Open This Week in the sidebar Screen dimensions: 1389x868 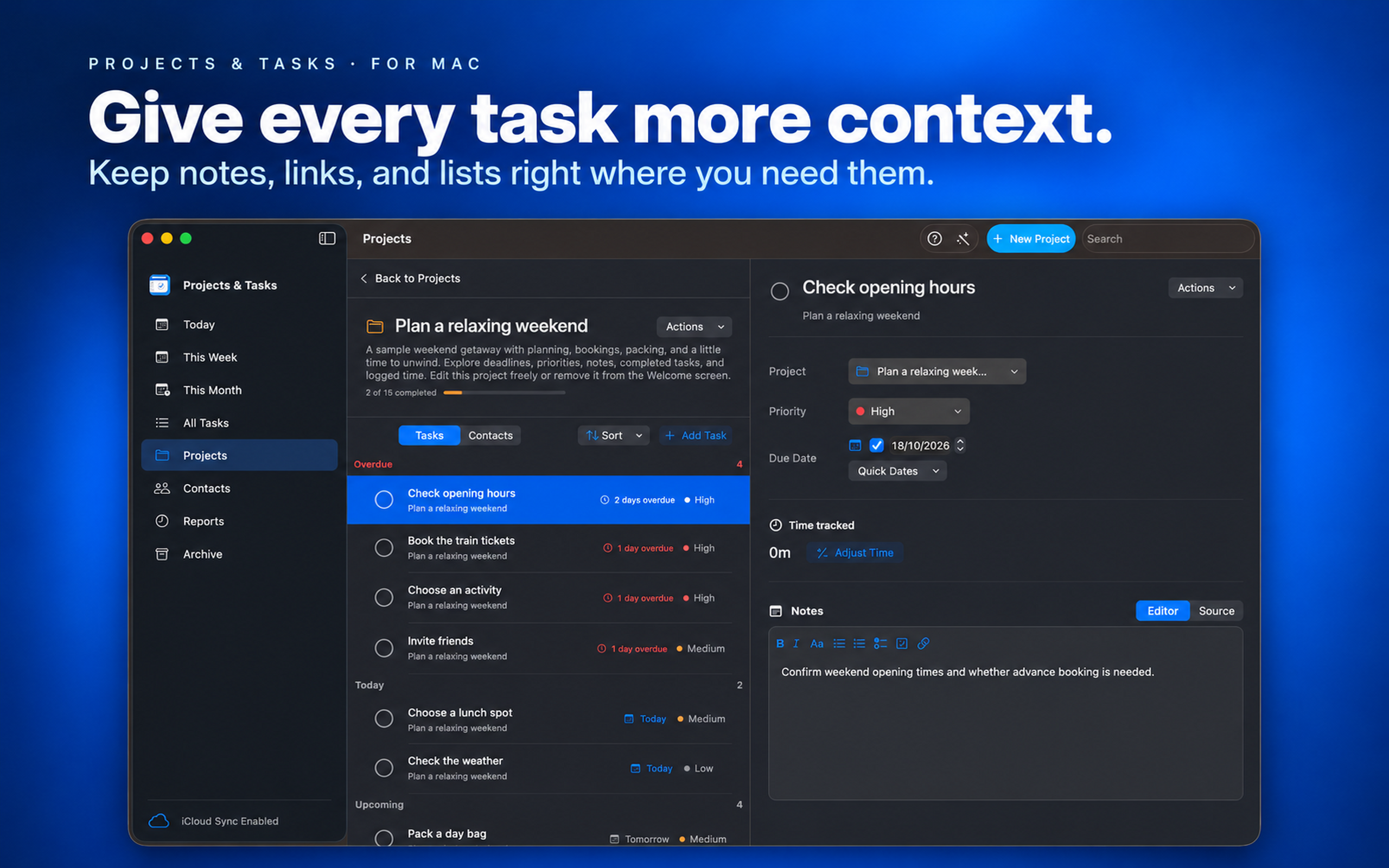tap(239, 358)
